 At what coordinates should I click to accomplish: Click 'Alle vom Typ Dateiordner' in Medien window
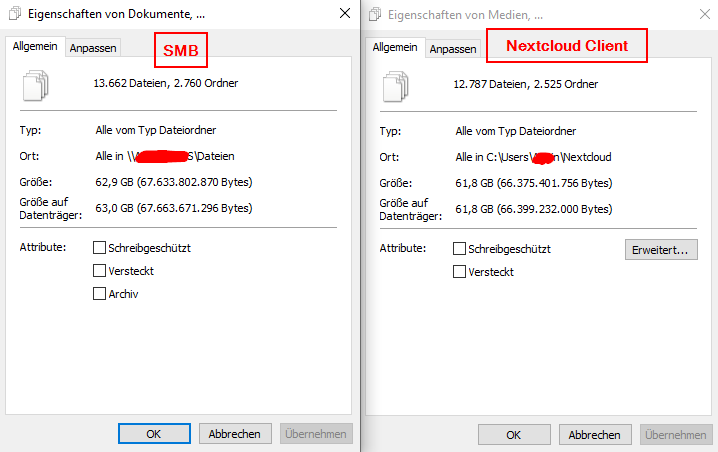[516, 131]
